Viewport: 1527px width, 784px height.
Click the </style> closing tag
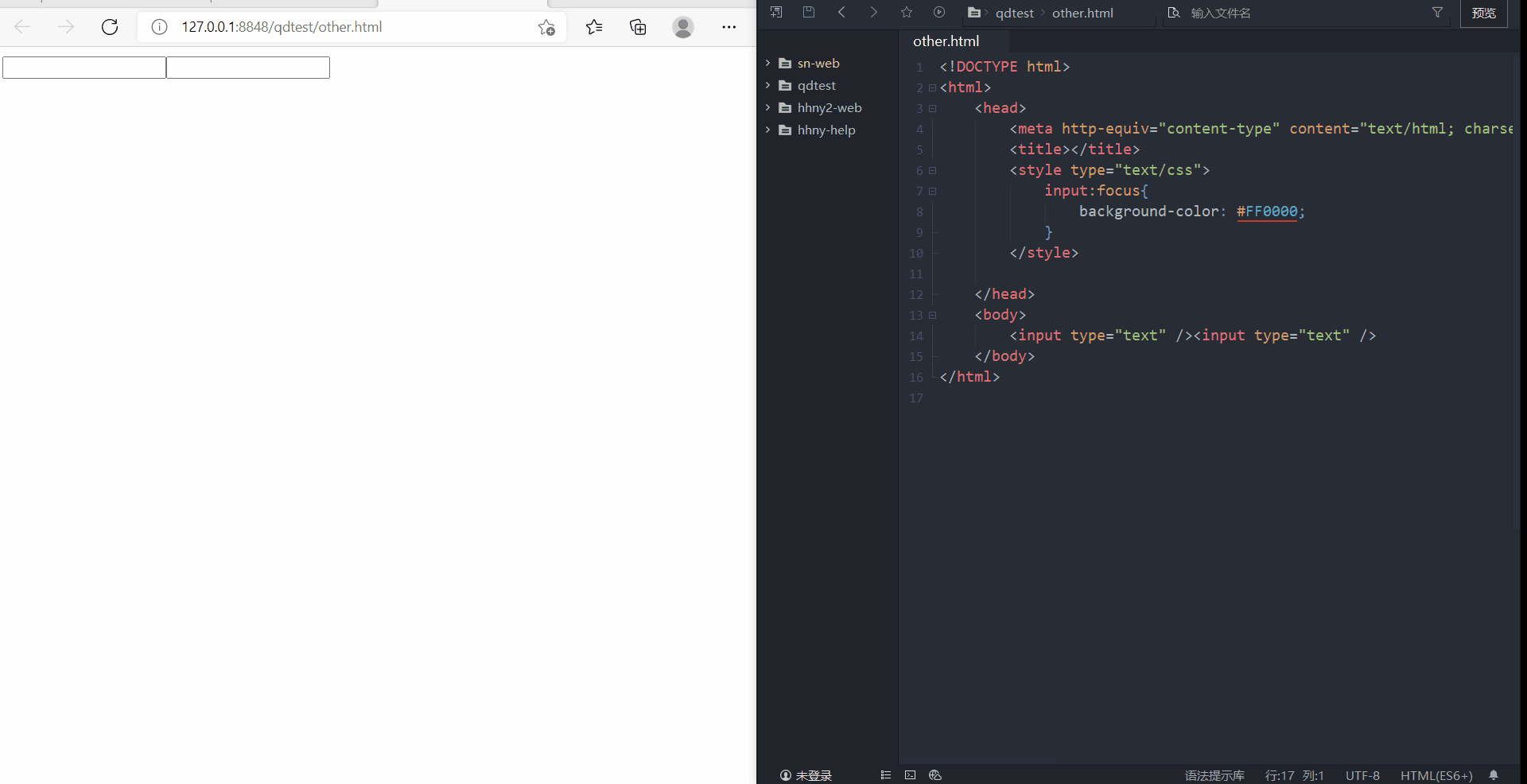tap(1043, 253)
